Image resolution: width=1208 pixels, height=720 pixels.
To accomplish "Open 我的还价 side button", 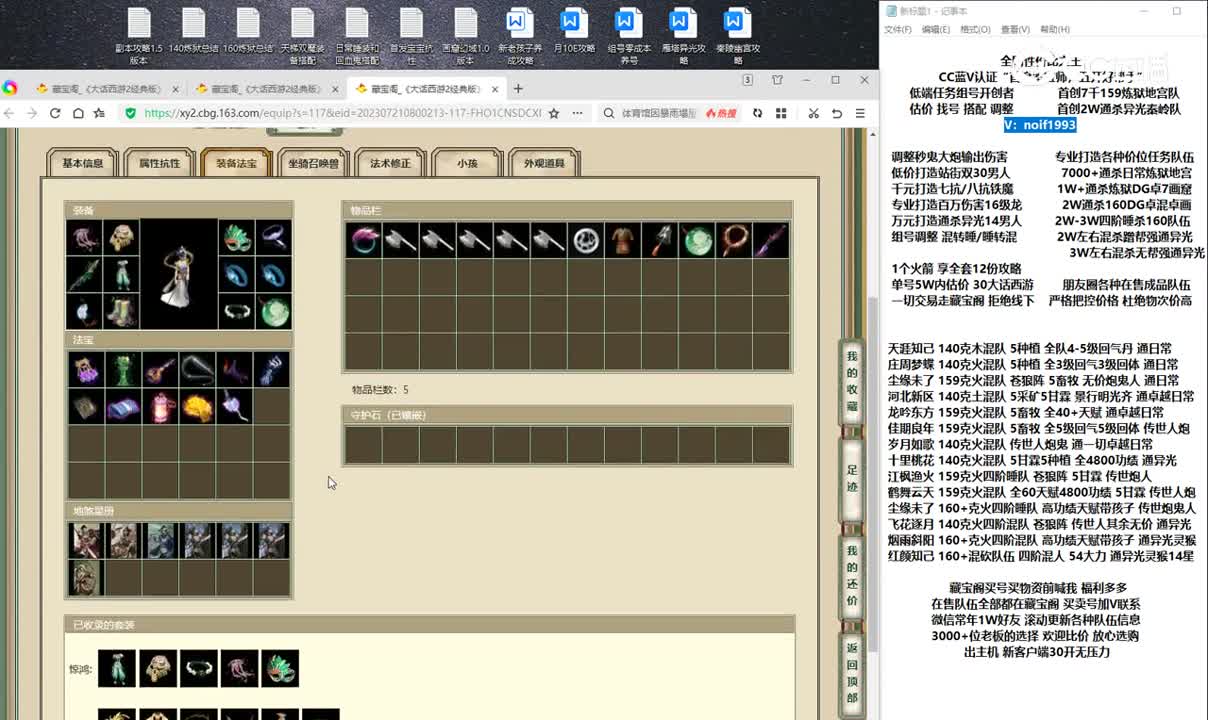I will coord(852,575).
